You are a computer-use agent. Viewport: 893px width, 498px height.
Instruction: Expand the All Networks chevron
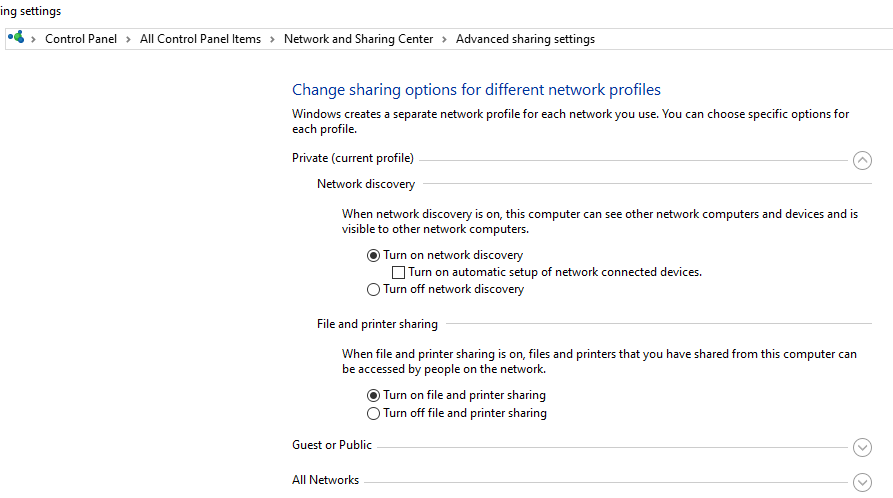pos(862,481)
